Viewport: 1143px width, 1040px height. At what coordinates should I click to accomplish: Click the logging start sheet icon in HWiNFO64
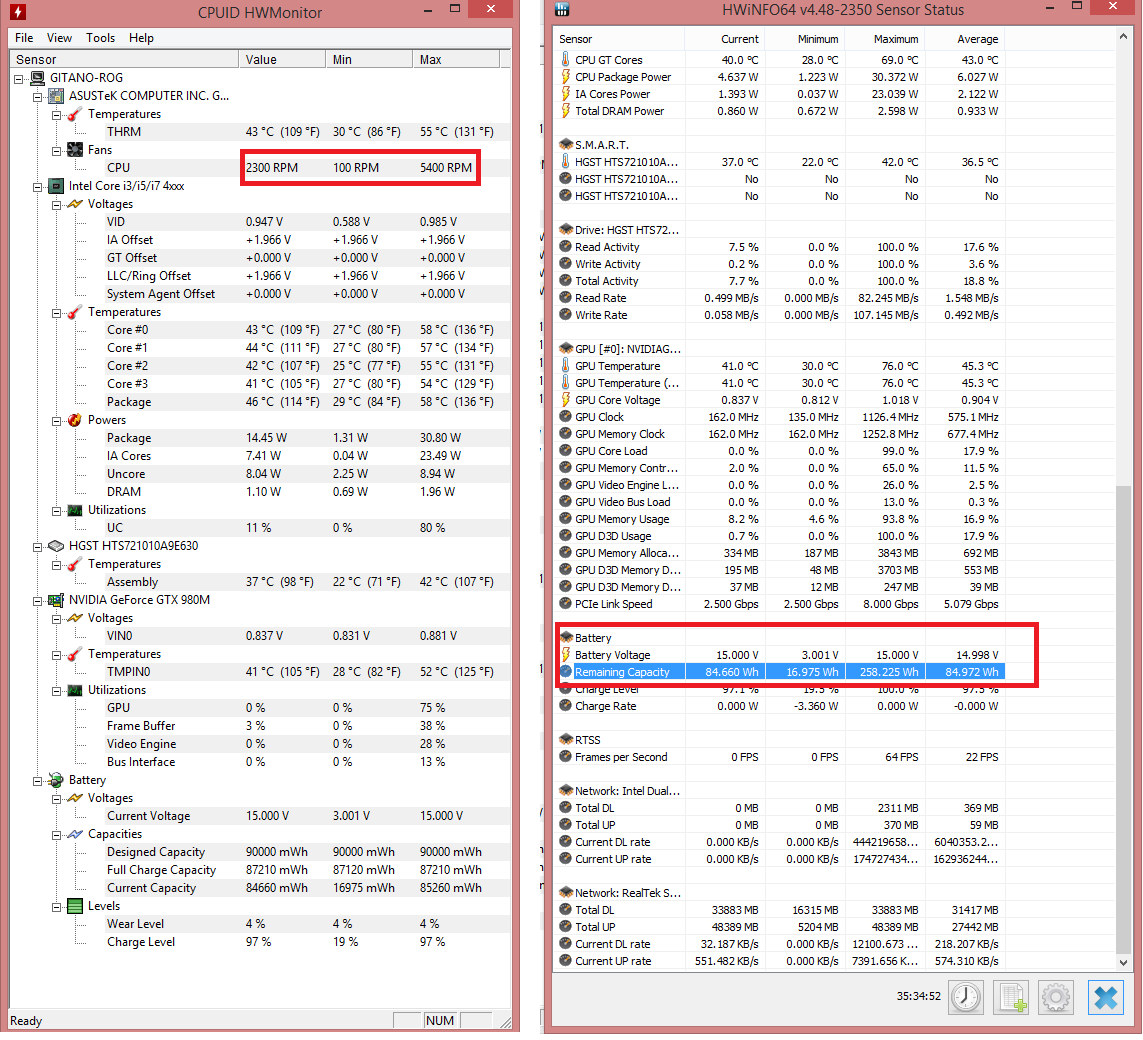click(x=1011, y=998)
